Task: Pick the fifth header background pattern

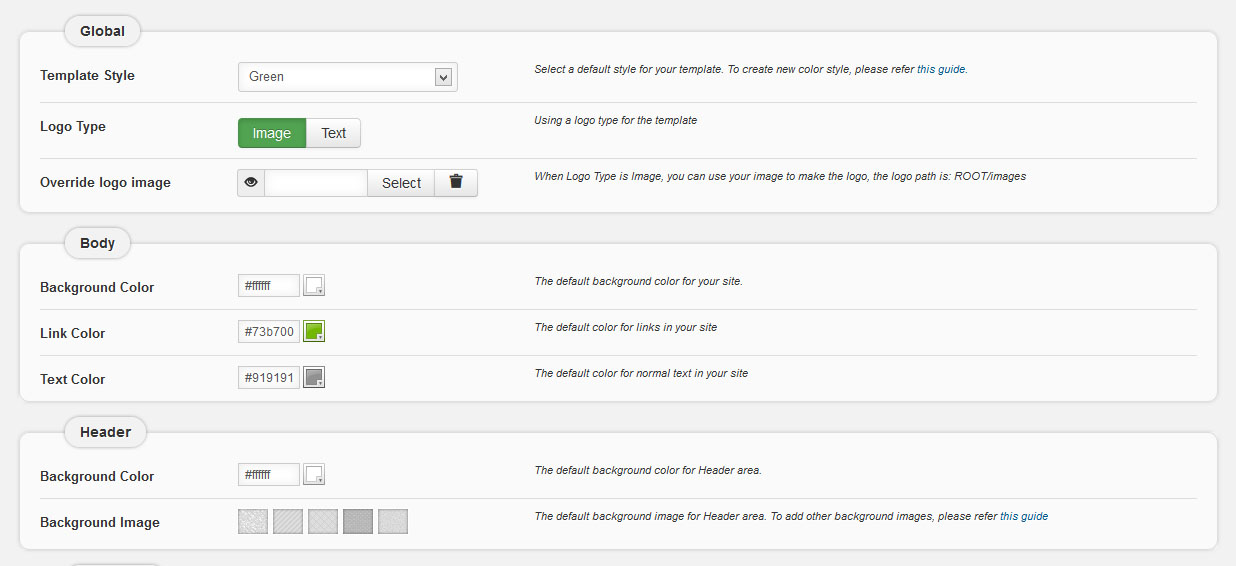Action: click(393, 522)
